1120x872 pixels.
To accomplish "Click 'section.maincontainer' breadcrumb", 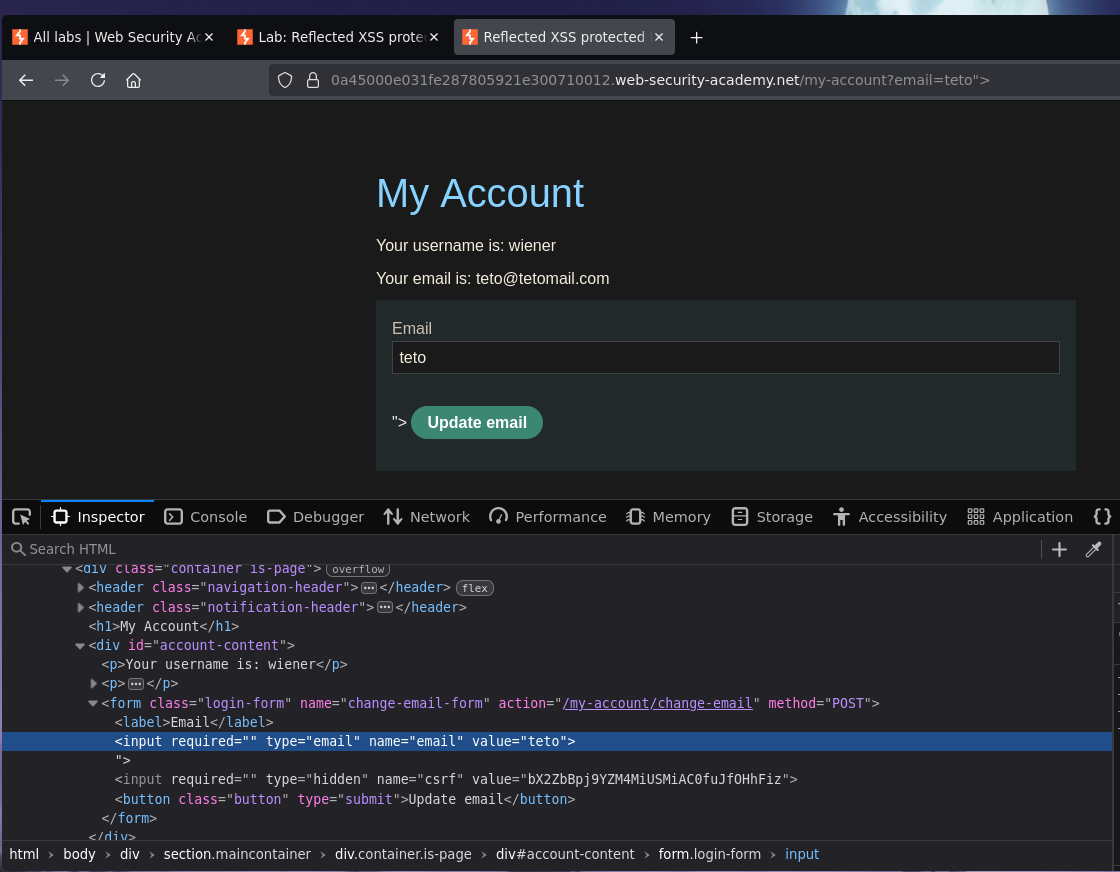I will (237, 854).
